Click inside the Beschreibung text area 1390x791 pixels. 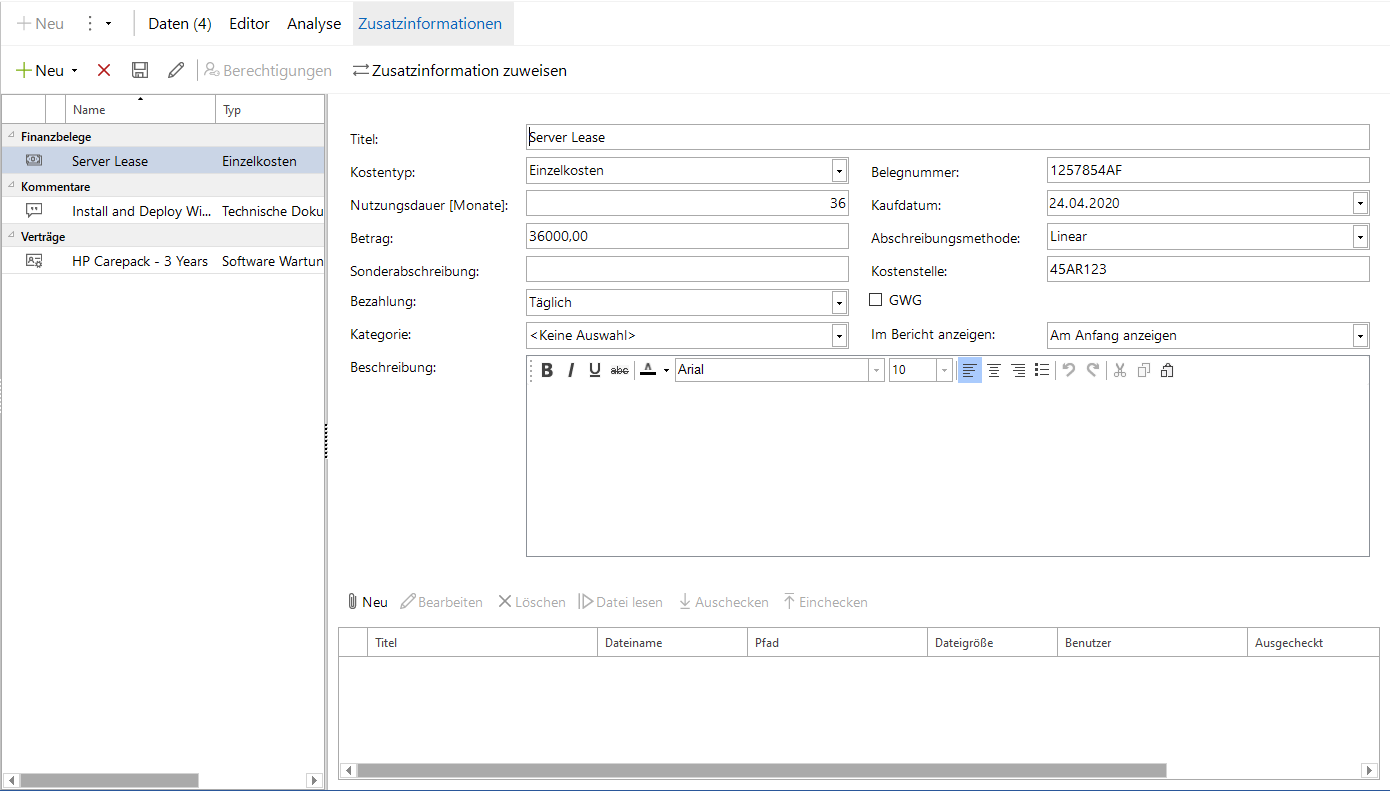point(947,469)
